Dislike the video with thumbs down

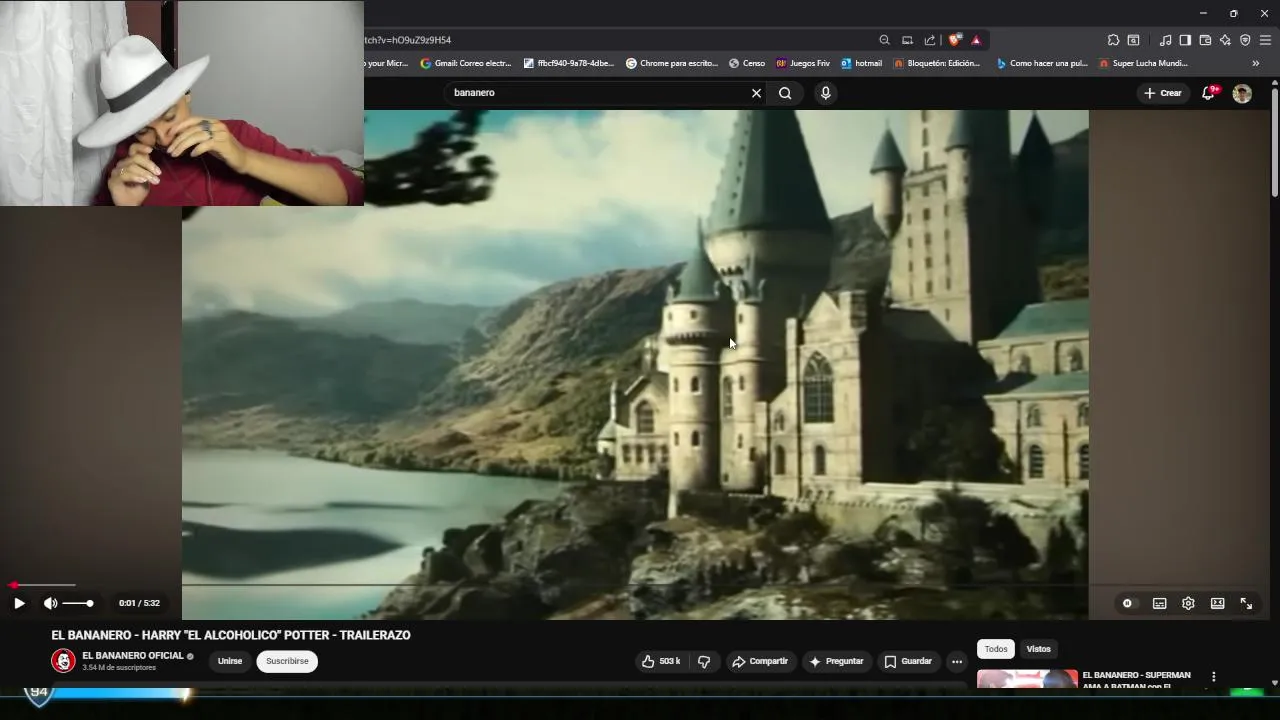704,661
